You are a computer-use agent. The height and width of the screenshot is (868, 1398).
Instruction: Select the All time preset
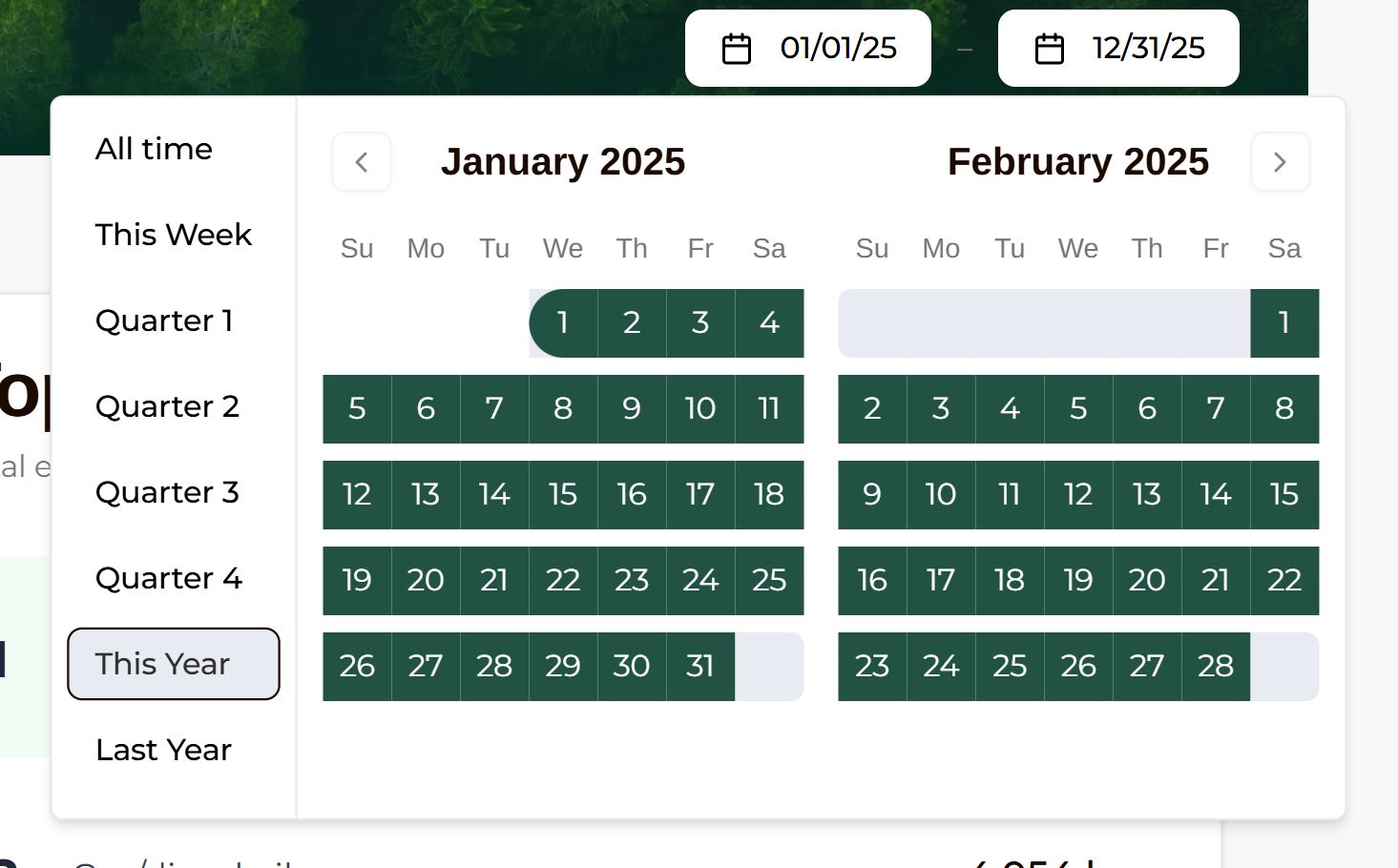(155, 149)
